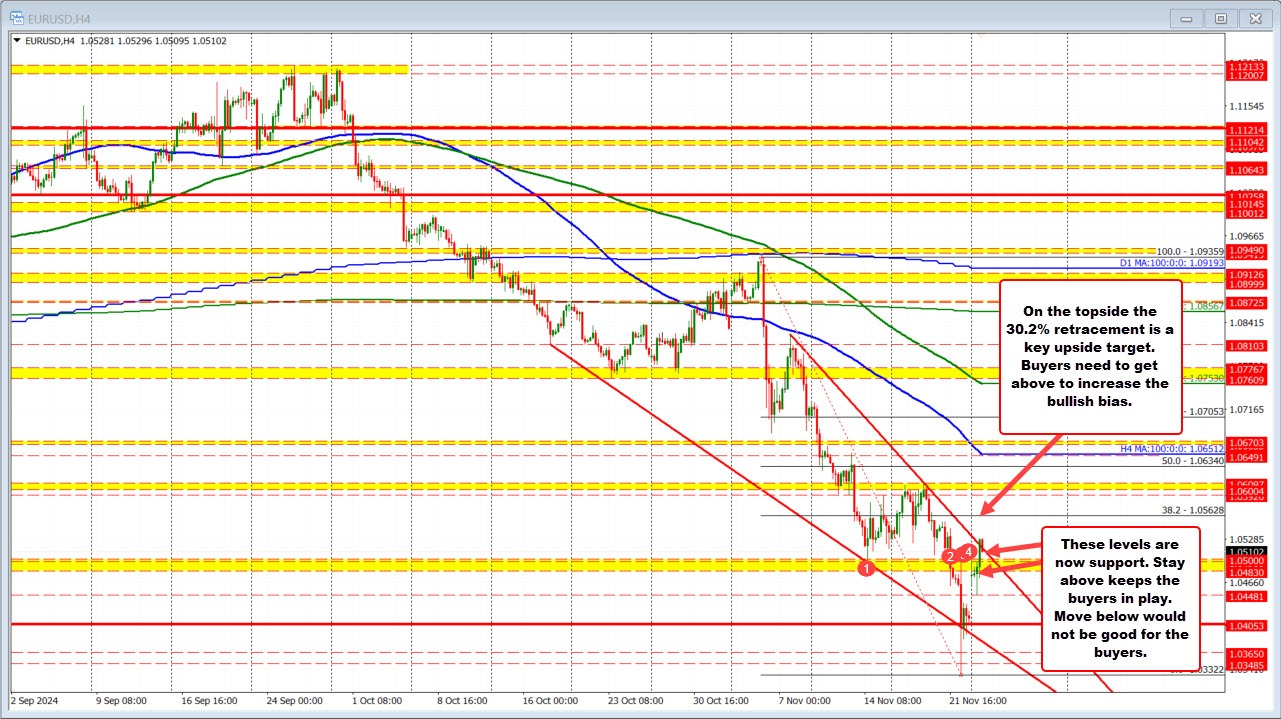Click the 'H4 MA:100:0:0: 1.06512' label
Image resolution: width=1281 pixels, height=719 pixels.
tap(1170, 449)
